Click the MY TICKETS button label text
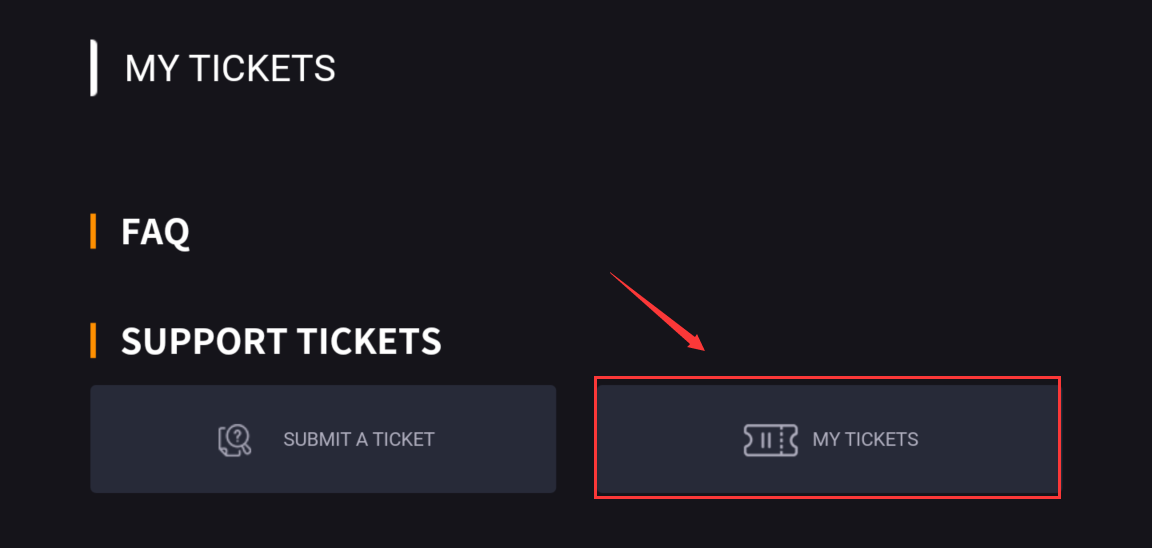The image size is (1152, 548). pyautogui.click(x=865, y=440)
